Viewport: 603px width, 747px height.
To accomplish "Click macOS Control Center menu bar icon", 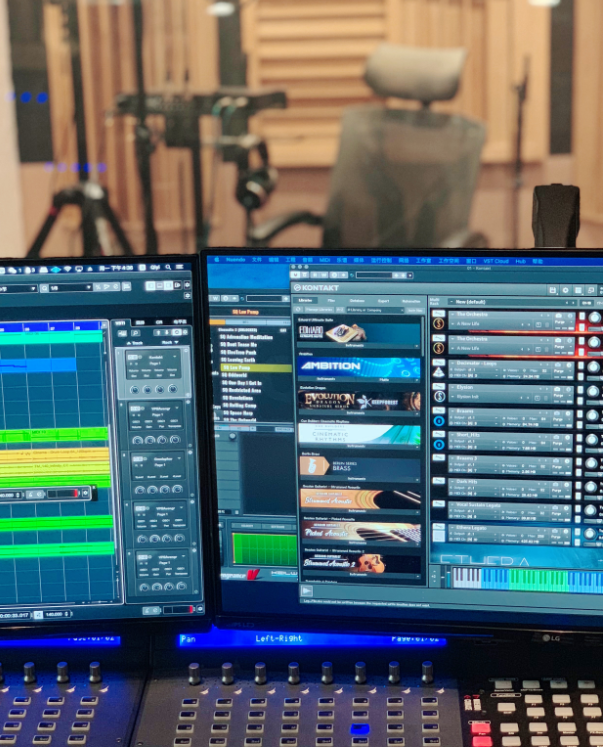I will click(x=180, y=267).
